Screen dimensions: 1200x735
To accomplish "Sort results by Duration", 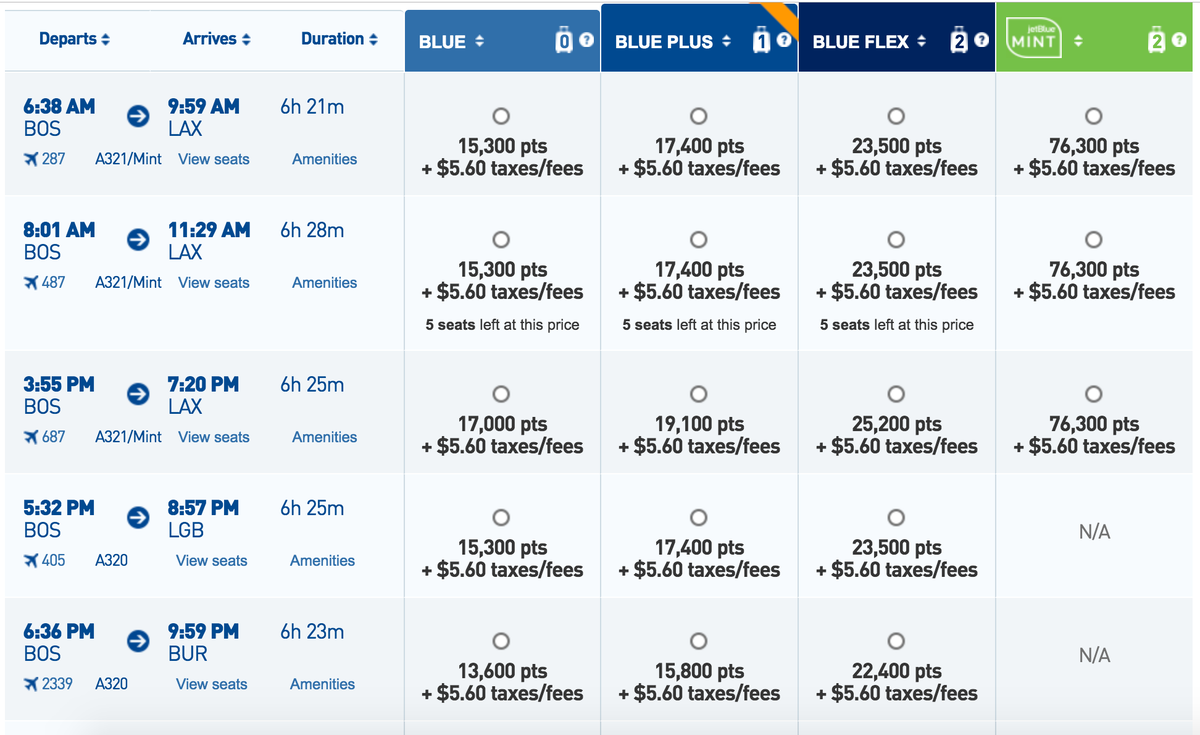I will point(339,38).
